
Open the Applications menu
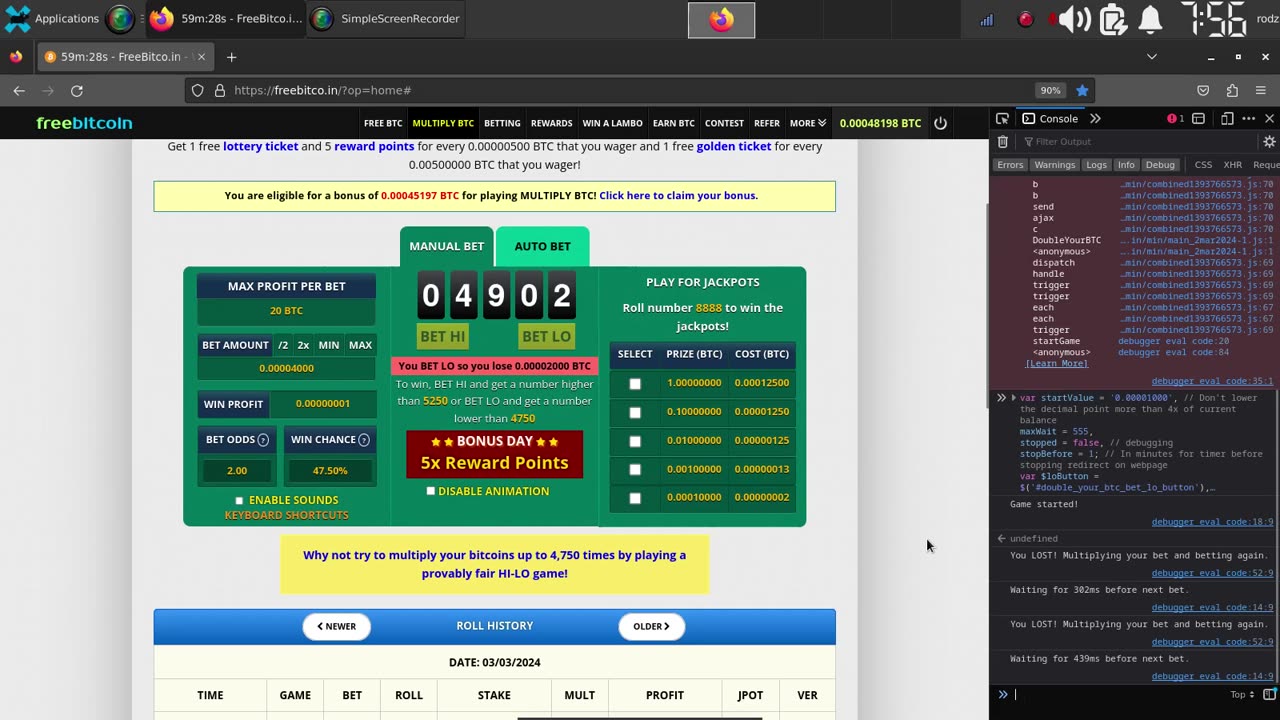pos(52,19)
